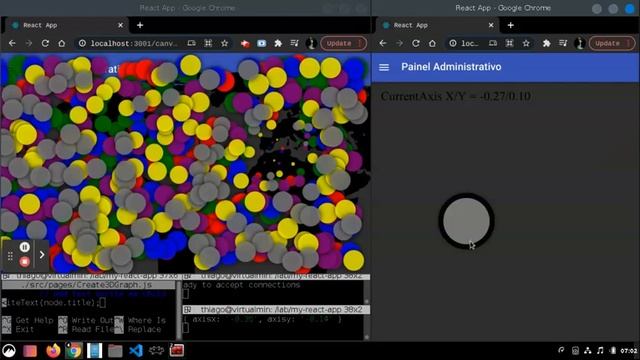Viewport: 640px width, 360px height.
Task: Open the network tray icon
Action: 588,351
